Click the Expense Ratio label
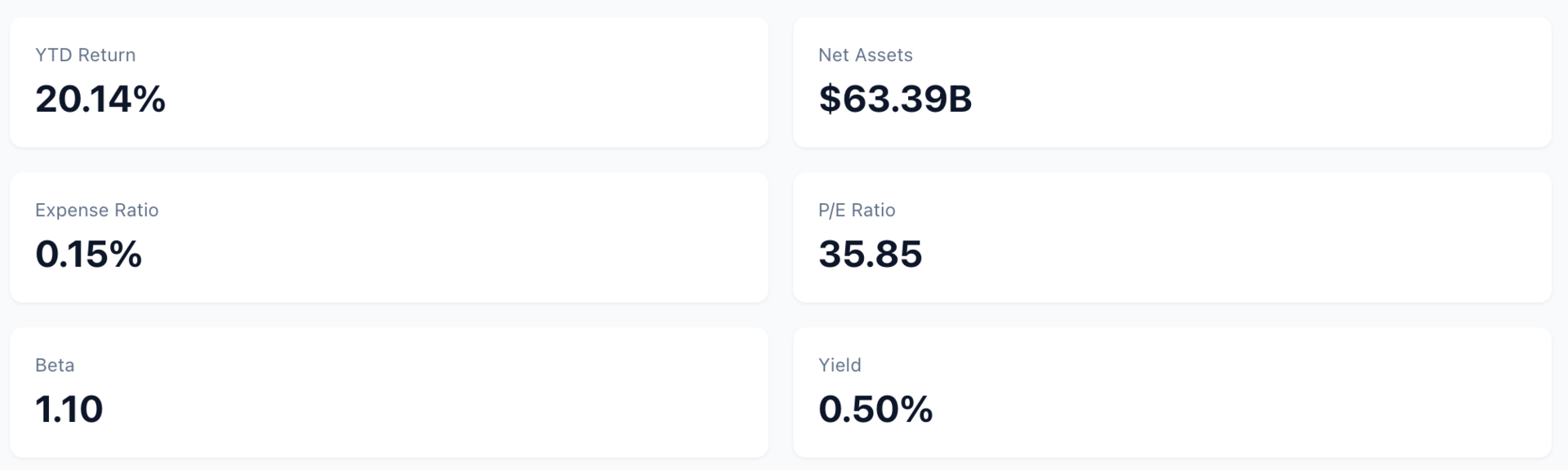 point(96,210)
